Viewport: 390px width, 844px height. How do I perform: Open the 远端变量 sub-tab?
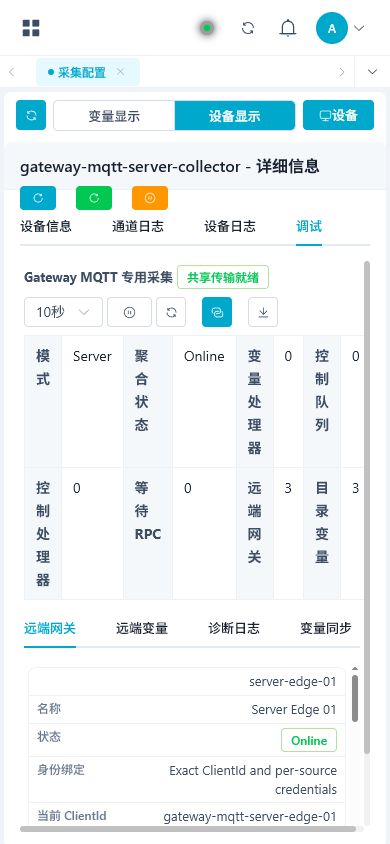(142, 628)
